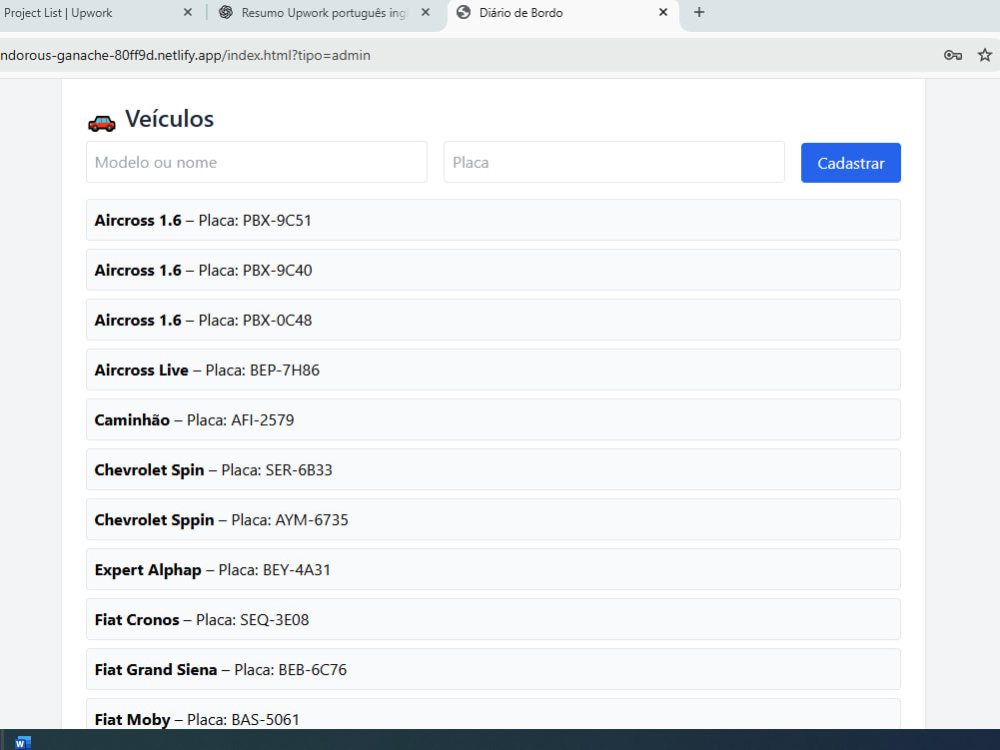Screen dimensions: 1000x750
Task: Click the ChatGPT favicon on Resumo tab
Action: [226, 12]
